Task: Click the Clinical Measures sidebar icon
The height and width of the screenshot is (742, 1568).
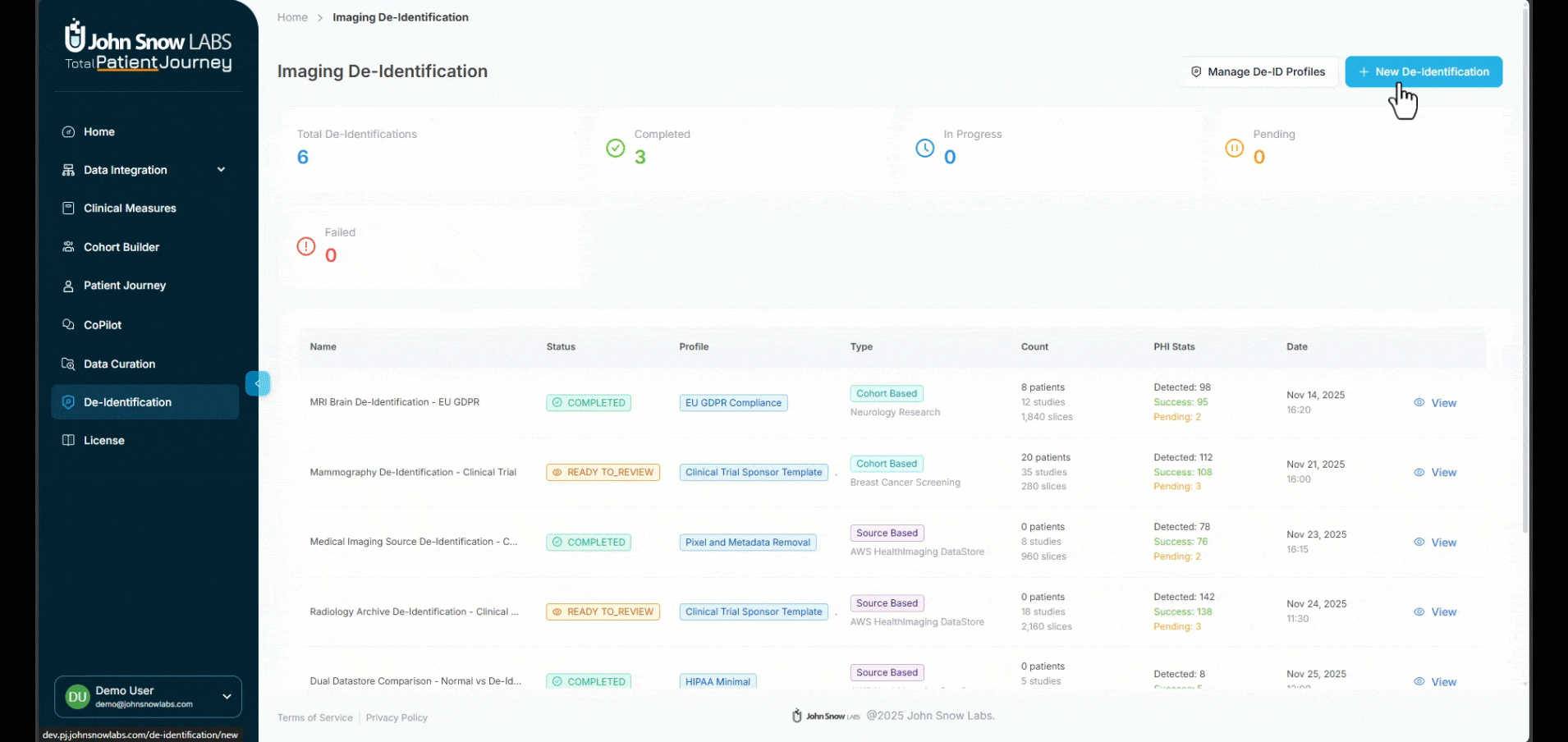Action: pyautogui.click(x=69, y=208)
